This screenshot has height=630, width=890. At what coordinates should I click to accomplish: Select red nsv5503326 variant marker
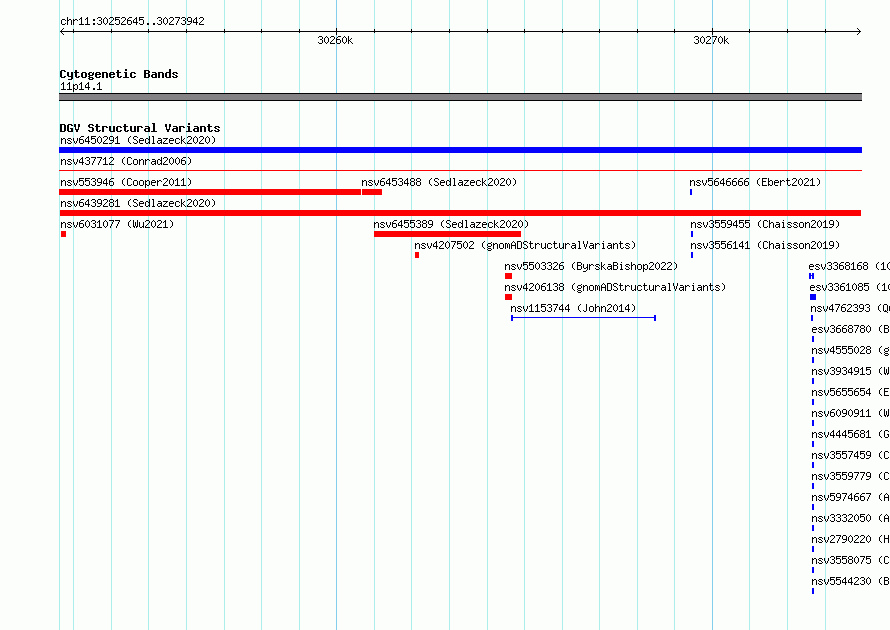(509, 276)
